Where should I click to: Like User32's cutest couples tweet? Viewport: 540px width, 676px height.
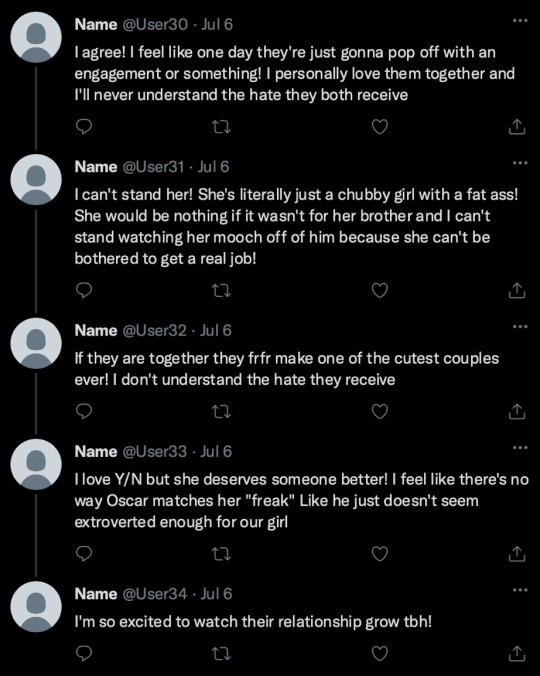380,411
